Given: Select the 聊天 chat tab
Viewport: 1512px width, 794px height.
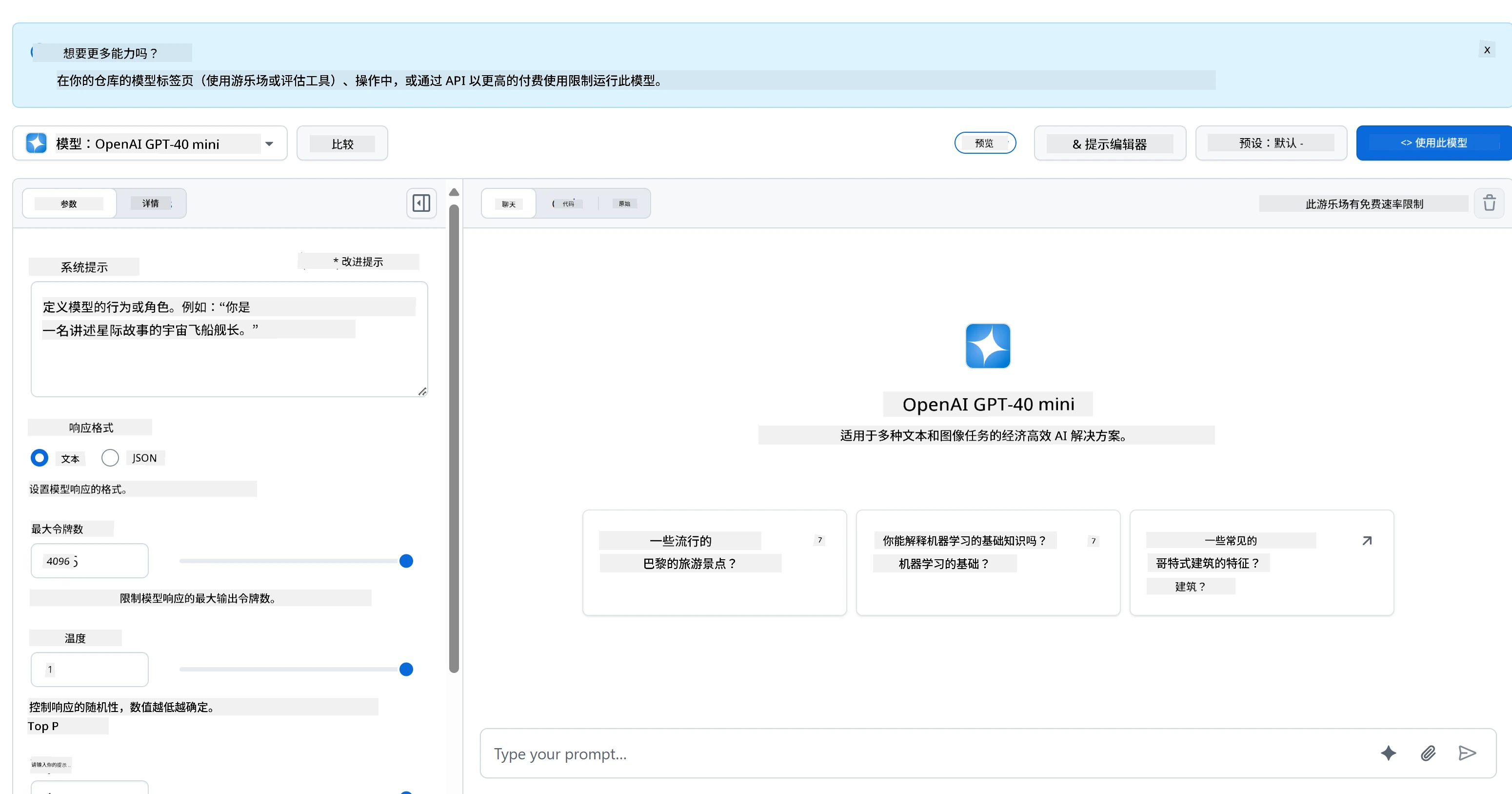Looking at the screenshot, I should (508, 204).
